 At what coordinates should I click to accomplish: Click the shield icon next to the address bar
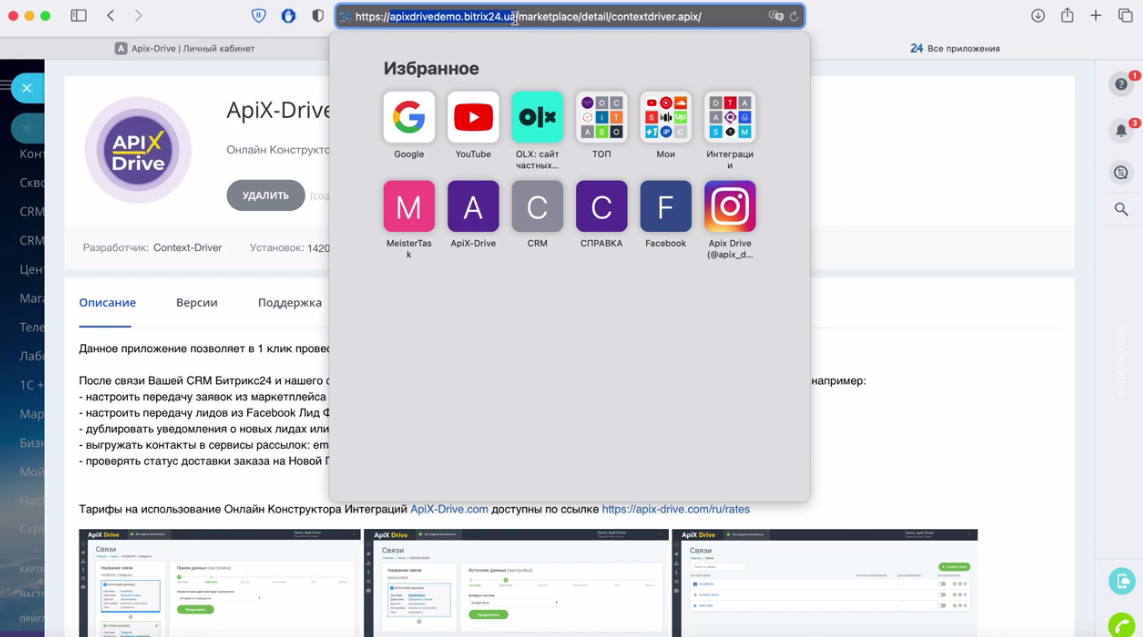coord(317,15)
